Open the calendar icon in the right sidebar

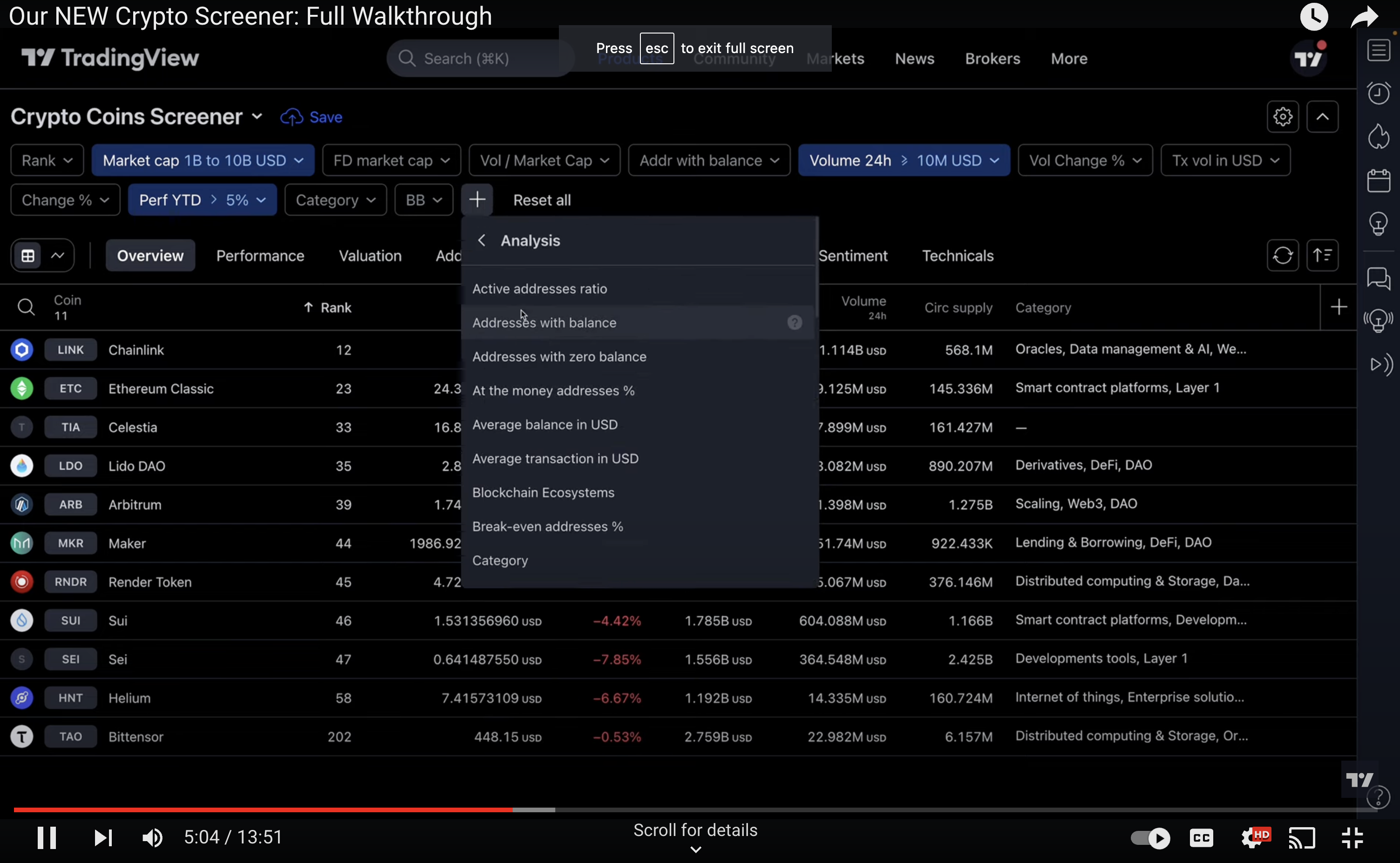point(1378,181)
